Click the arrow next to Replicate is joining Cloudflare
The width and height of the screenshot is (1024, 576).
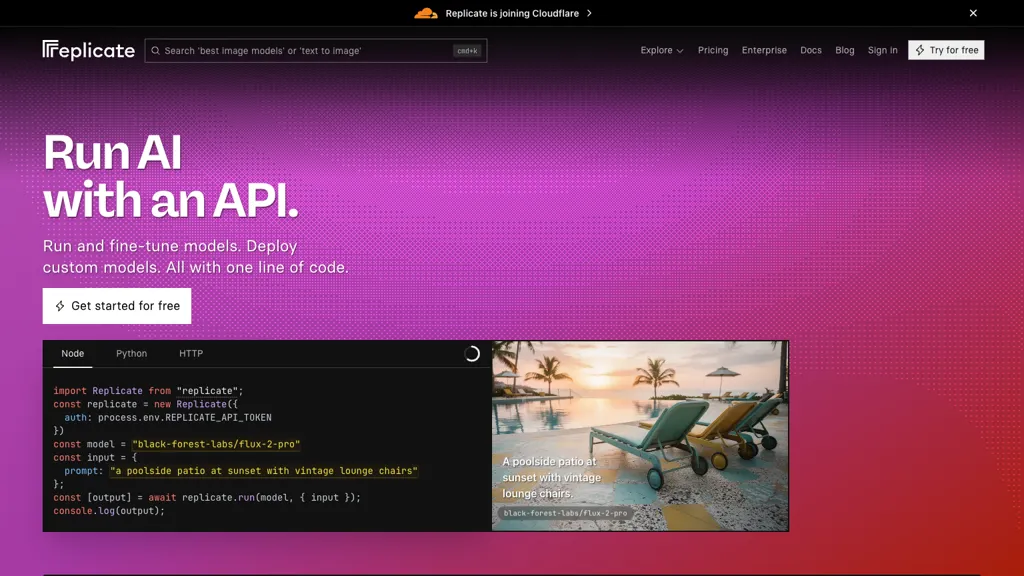coord(590,13)
